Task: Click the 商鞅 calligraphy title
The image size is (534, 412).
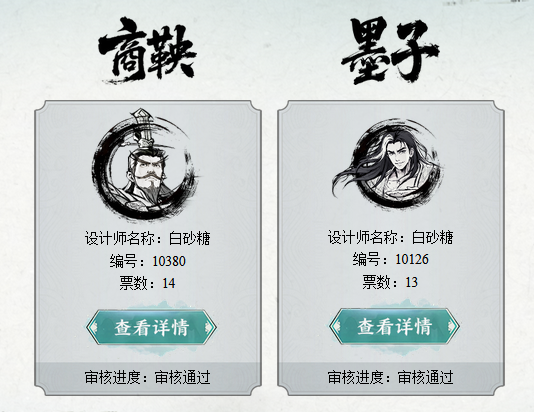Action: [x=147, y=51]
